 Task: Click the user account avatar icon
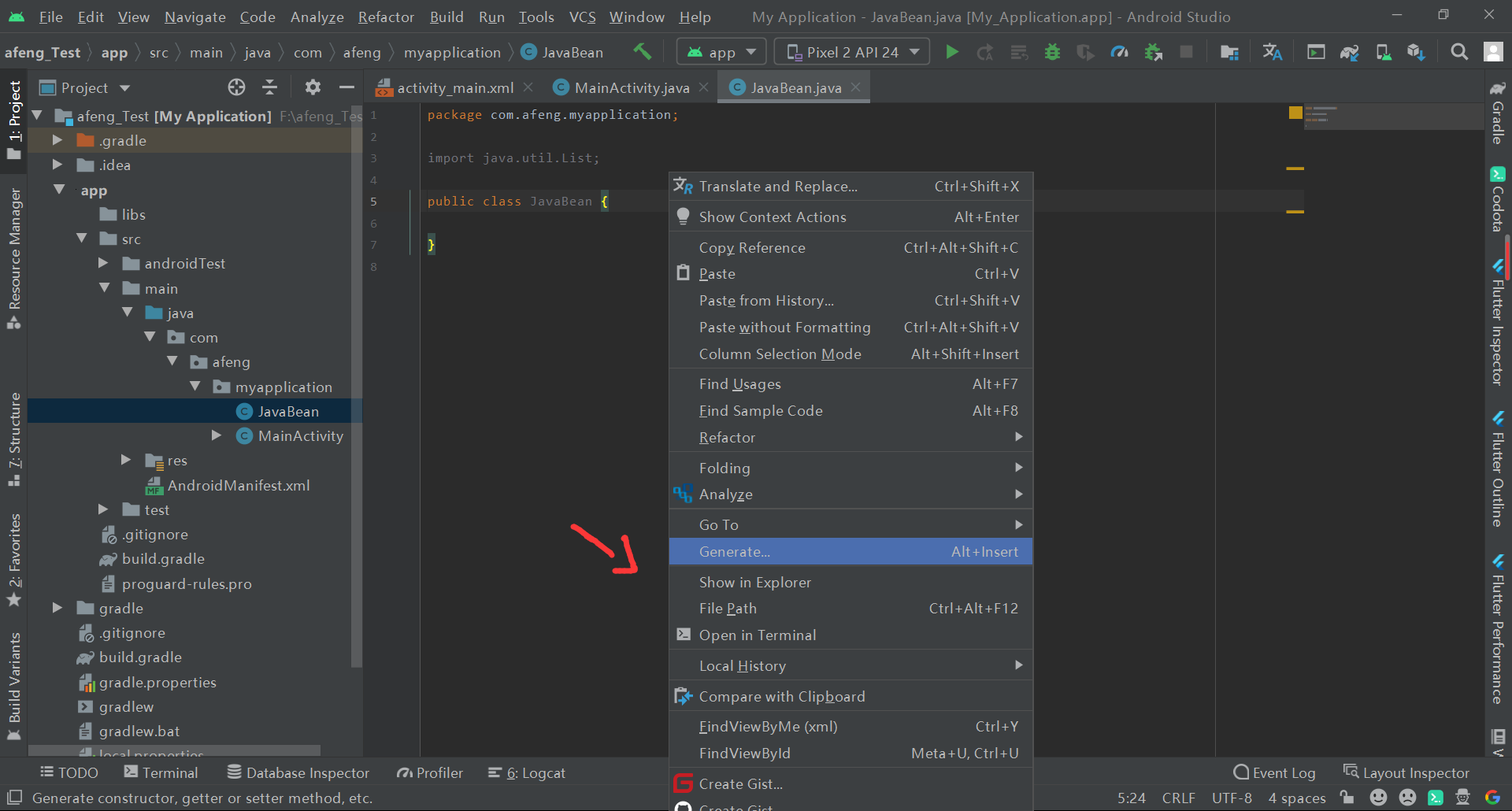point(1493,52)
